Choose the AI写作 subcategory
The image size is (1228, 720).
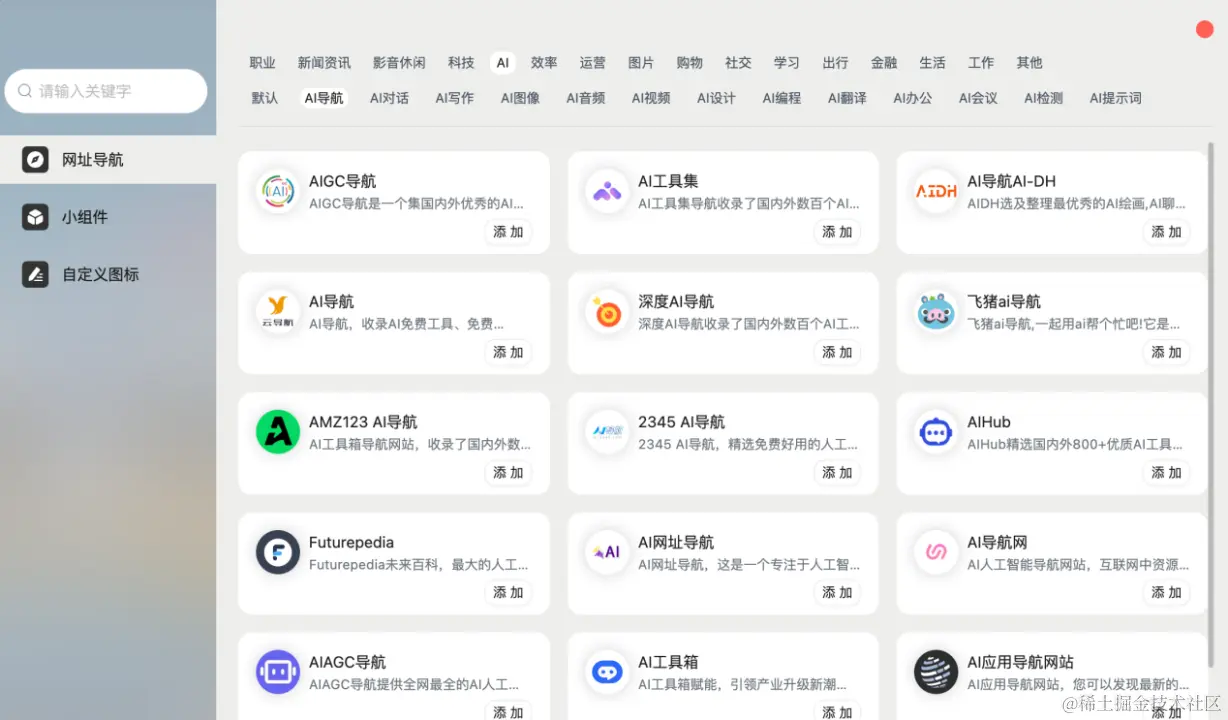(x=454, y=98)
